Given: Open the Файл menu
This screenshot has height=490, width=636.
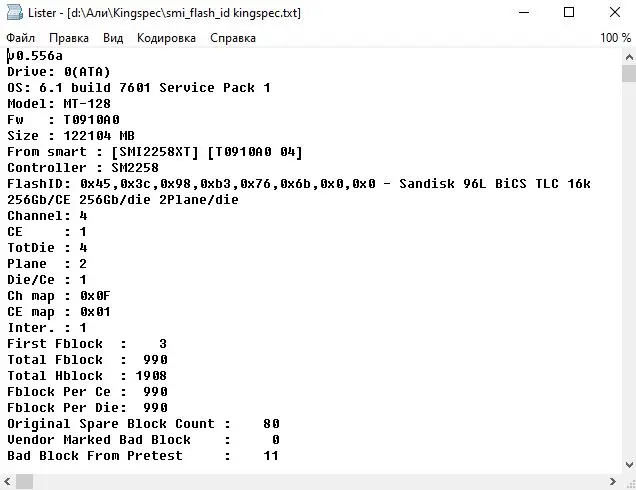Looking at the screenshot, I should click(x=20, y=38).
